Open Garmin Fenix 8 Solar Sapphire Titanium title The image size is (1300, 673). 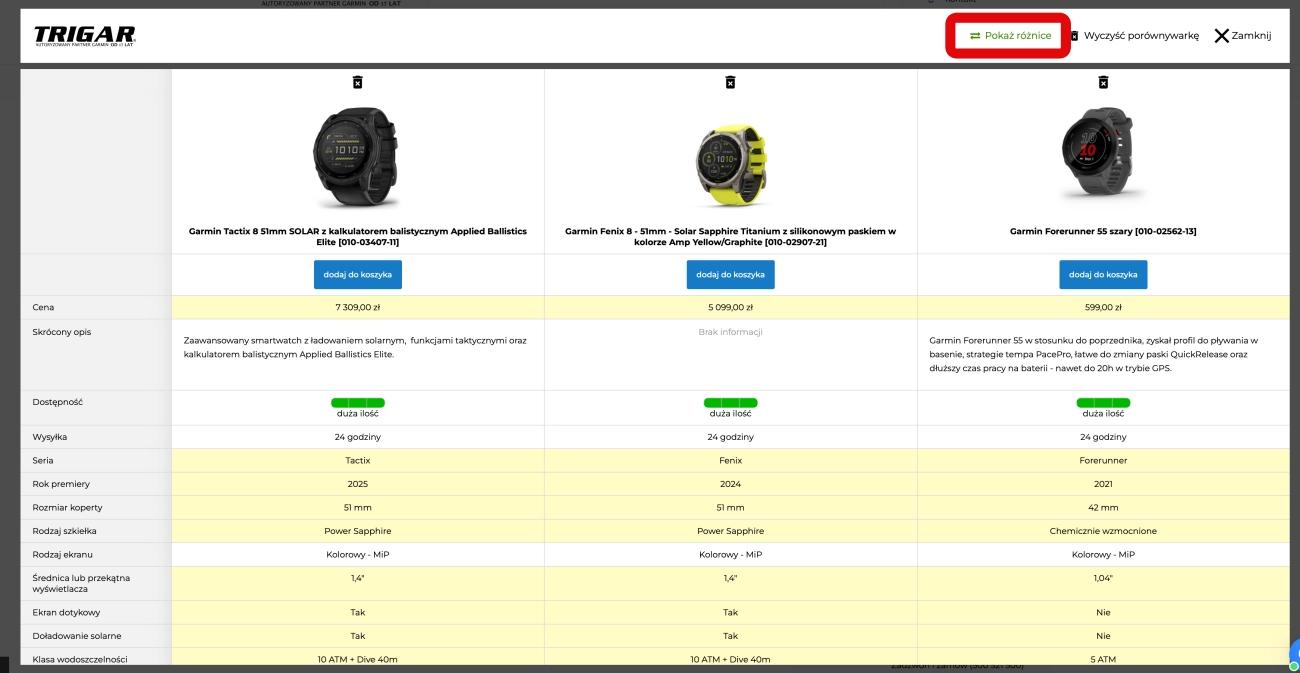click(x=730, y=236)
